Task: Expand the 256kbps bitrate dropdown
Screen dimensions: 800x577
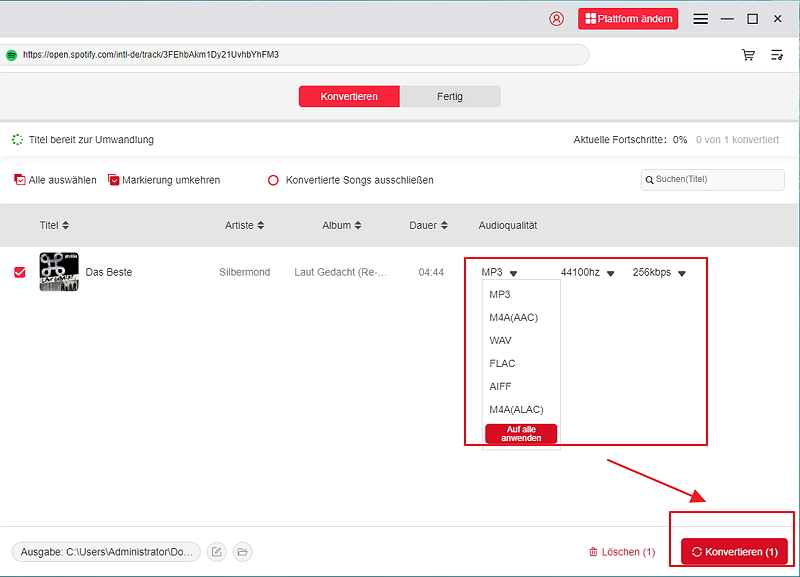Action: (659, 272)
